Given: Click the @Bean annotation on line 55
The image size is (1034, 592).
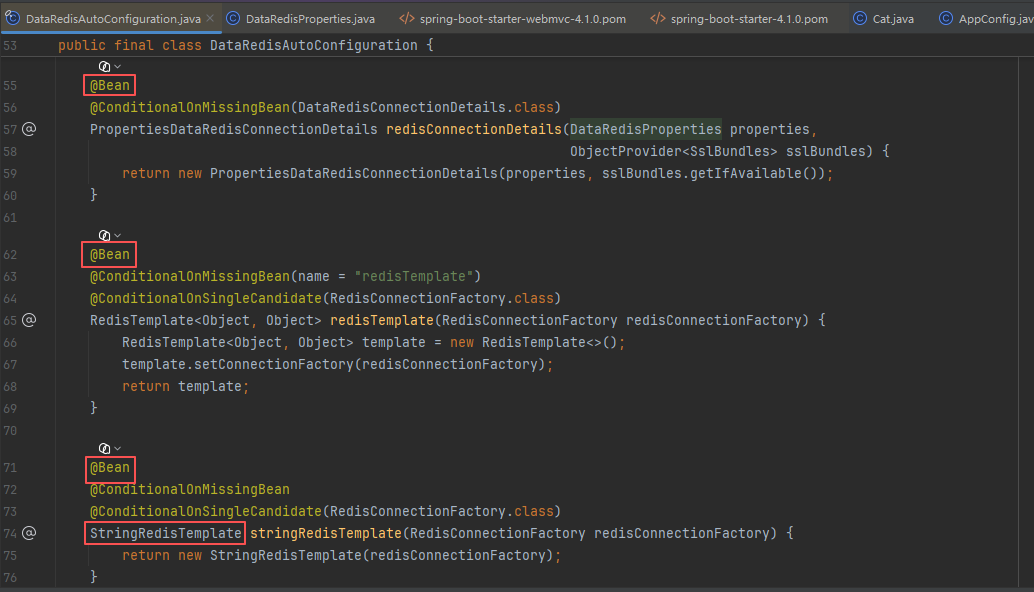Looking at the screenshot, I should pos(109,86).
